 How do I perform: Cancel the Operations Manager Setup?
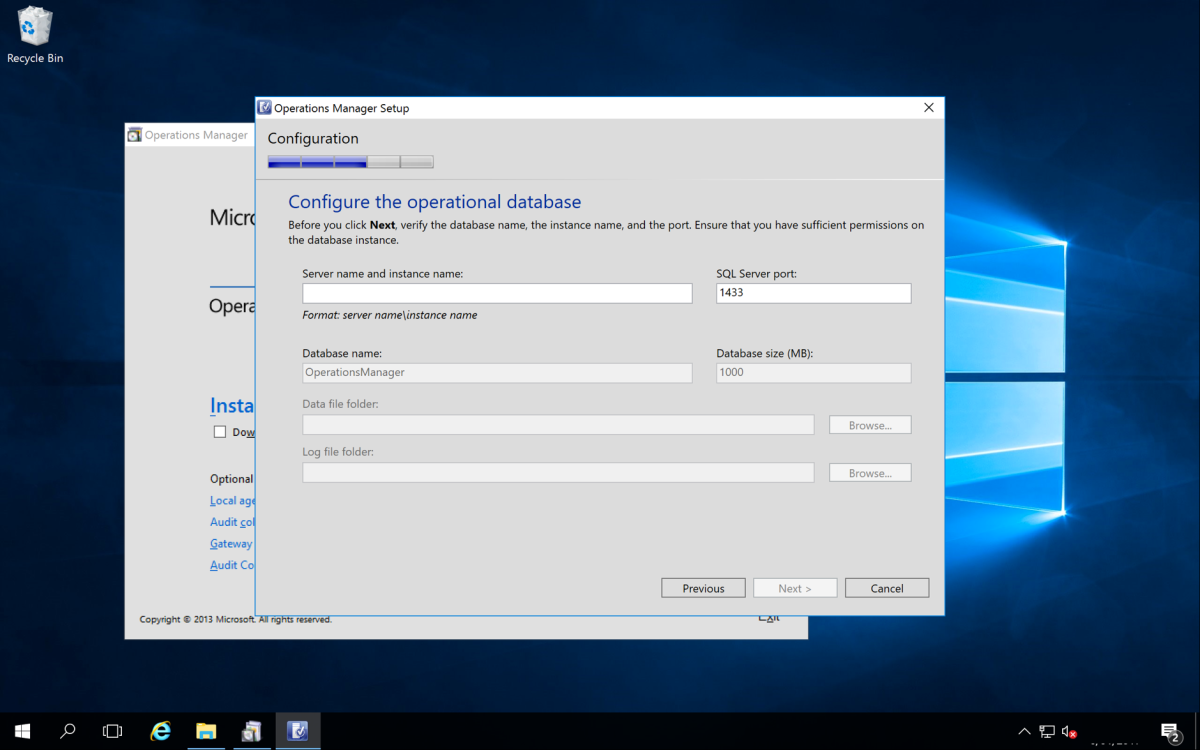coord(887,587)
